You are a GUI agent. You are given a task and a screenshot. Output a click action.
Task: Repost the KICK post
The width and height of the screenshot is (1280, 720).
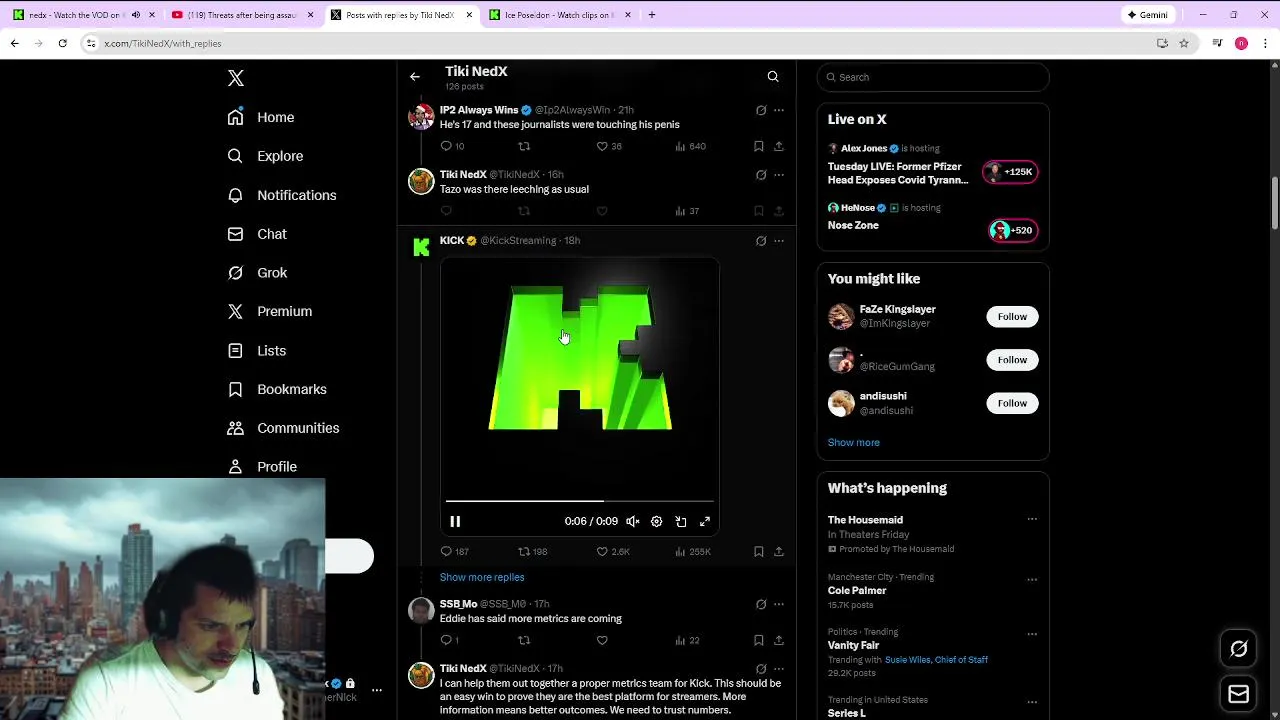point(532,551)
